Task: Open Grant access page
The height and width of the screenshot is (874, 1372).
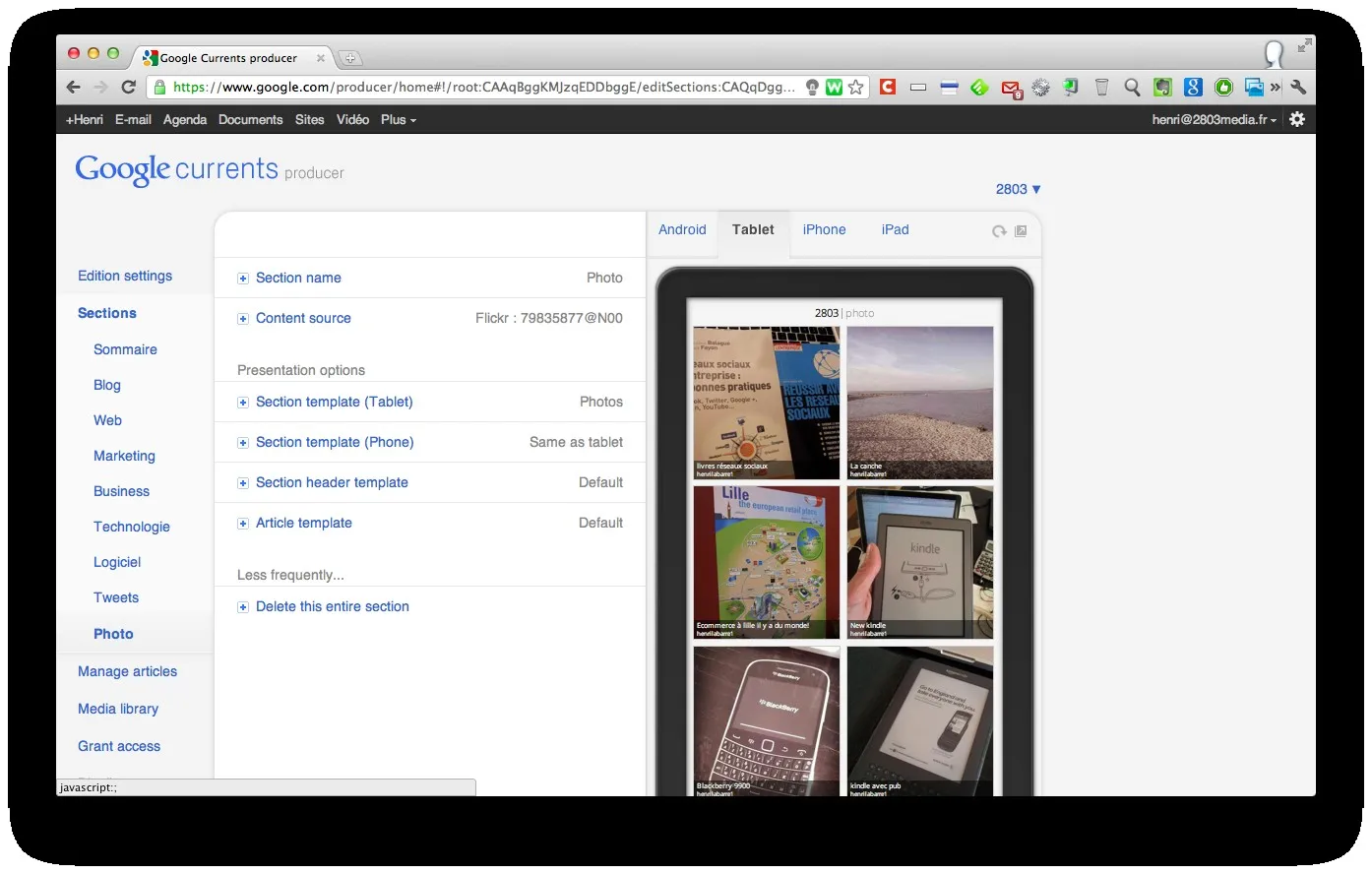Action: tap(119, 746)
